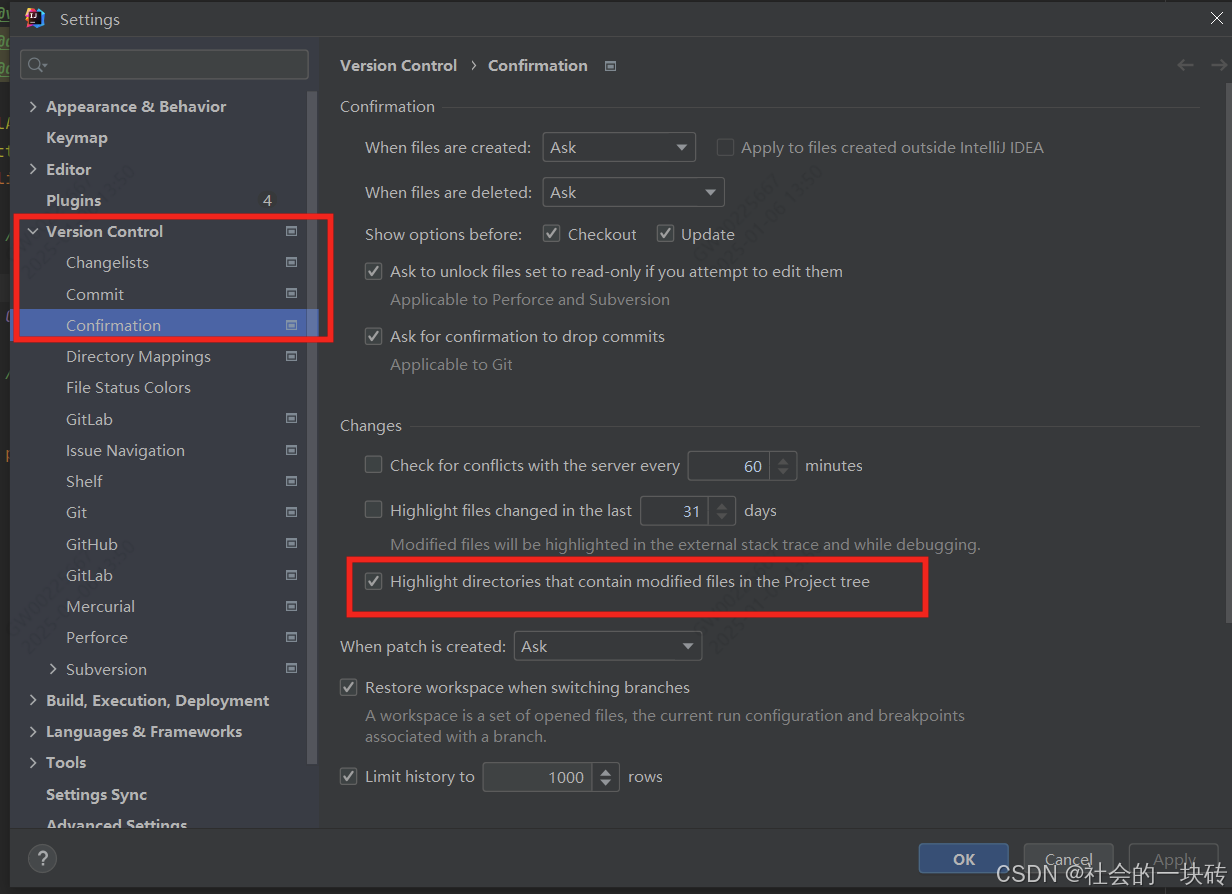The height and width of the screenshot is (894, 1232).
Task: Select Directory Mappings page
Action: [138, 356]
